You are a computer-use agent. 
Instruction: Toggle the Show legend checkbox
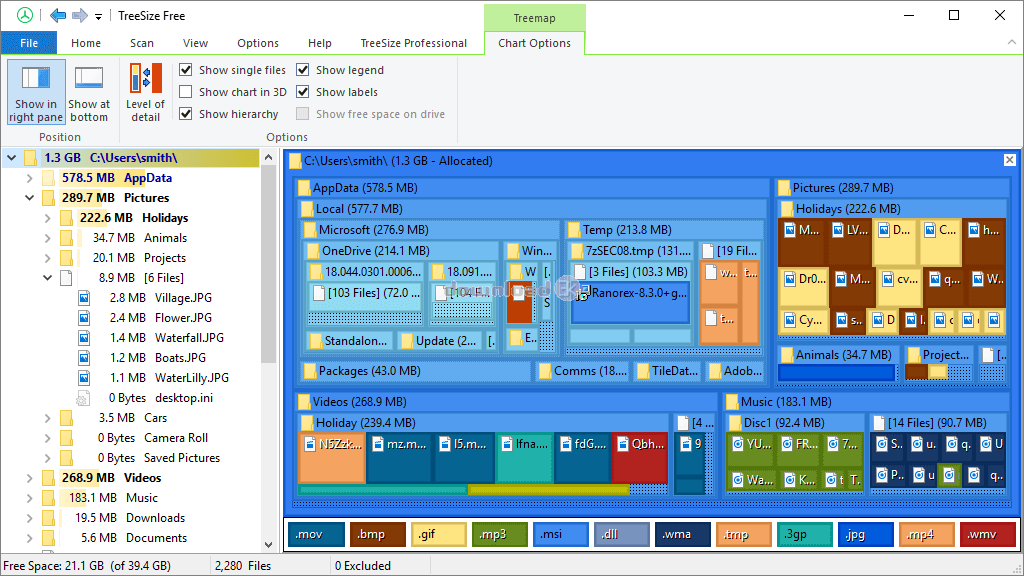point(303,70)
